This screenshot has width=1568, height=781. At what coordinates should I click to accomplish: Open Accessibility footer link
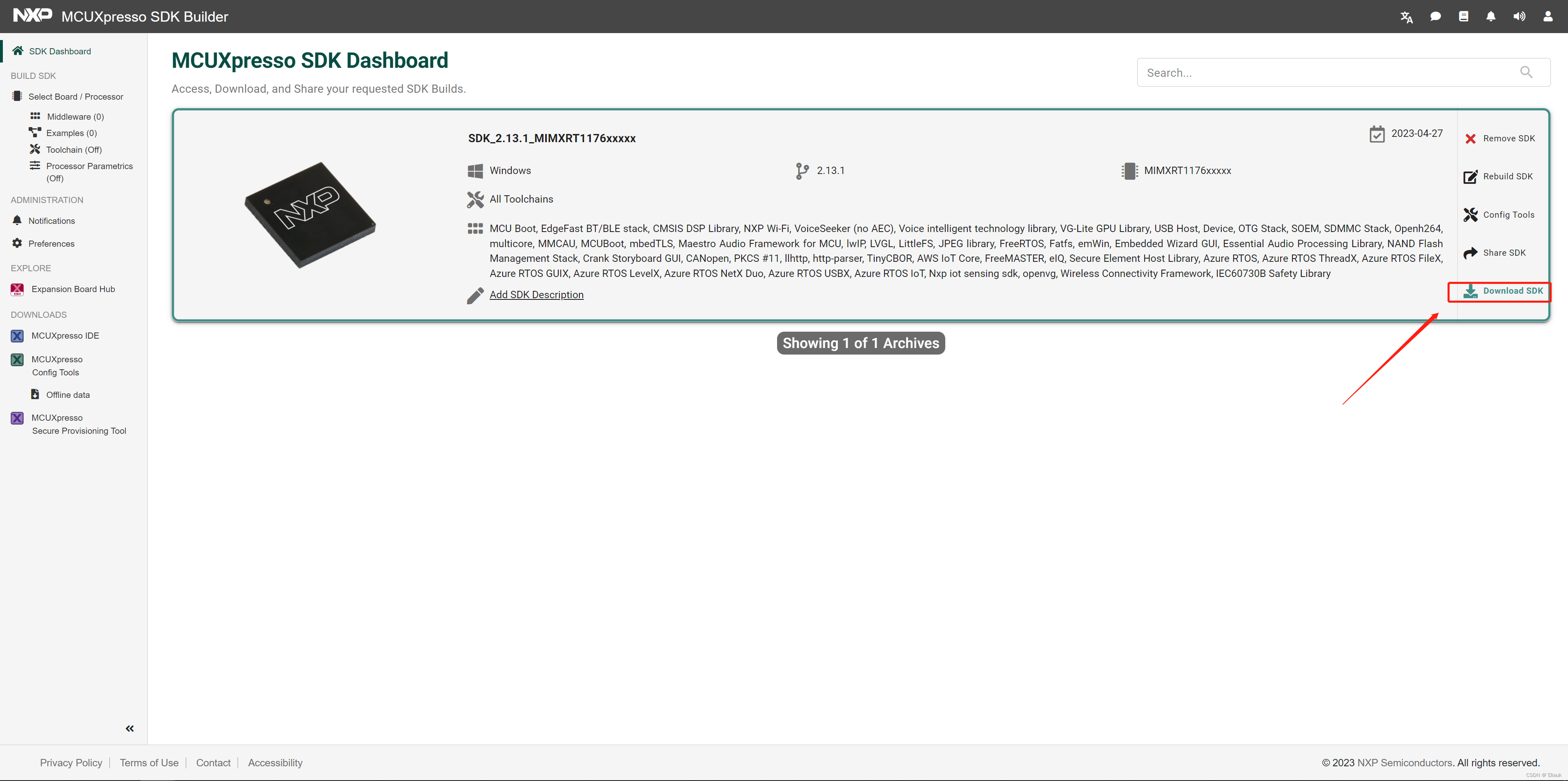pos(275,763)
